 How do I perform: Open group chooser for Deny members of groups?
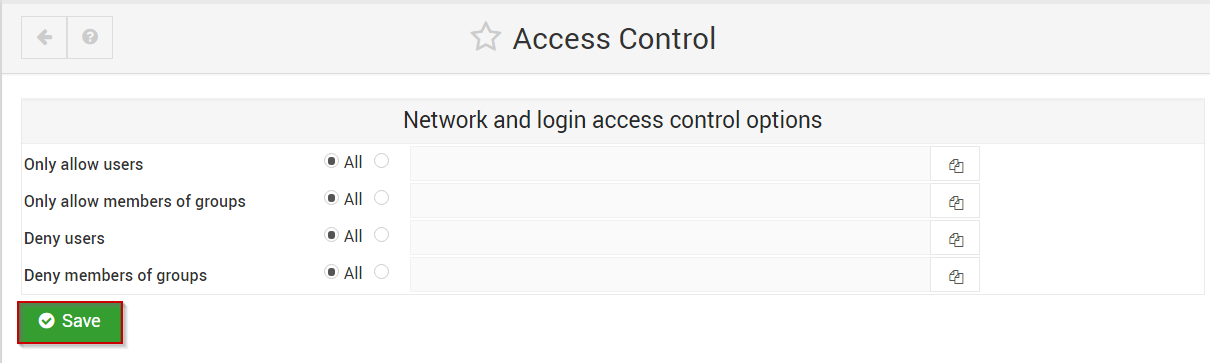955,276
